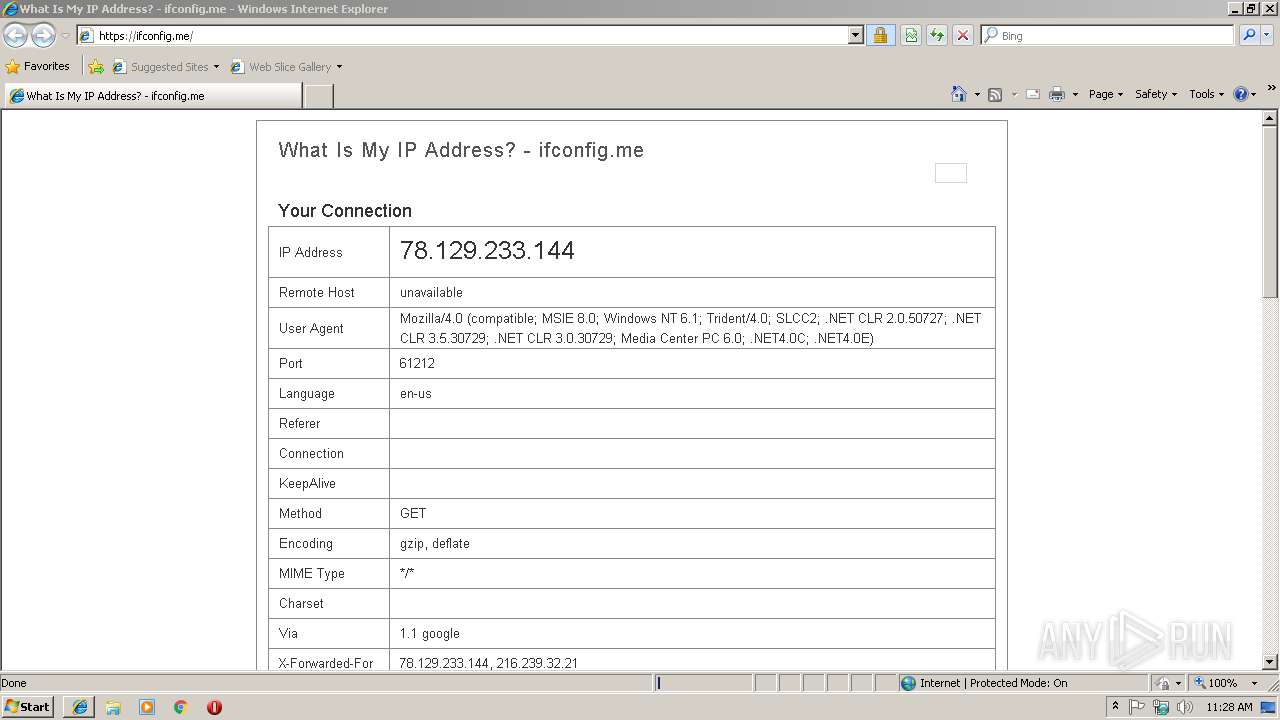Open the volume speaker tray icon
The image size is (1280, 720).
[x=1184, y=707]
